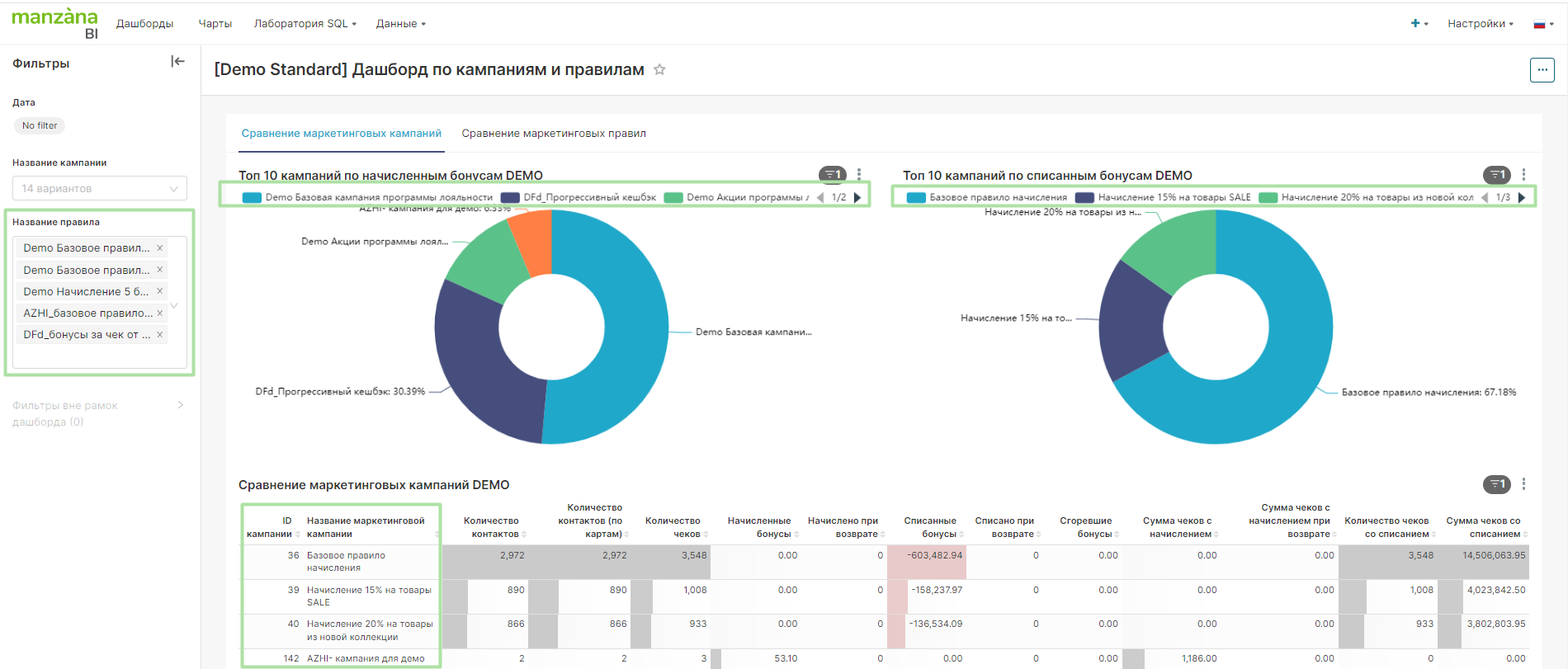Open the Чарты menu item

click(x=215, y=24)
